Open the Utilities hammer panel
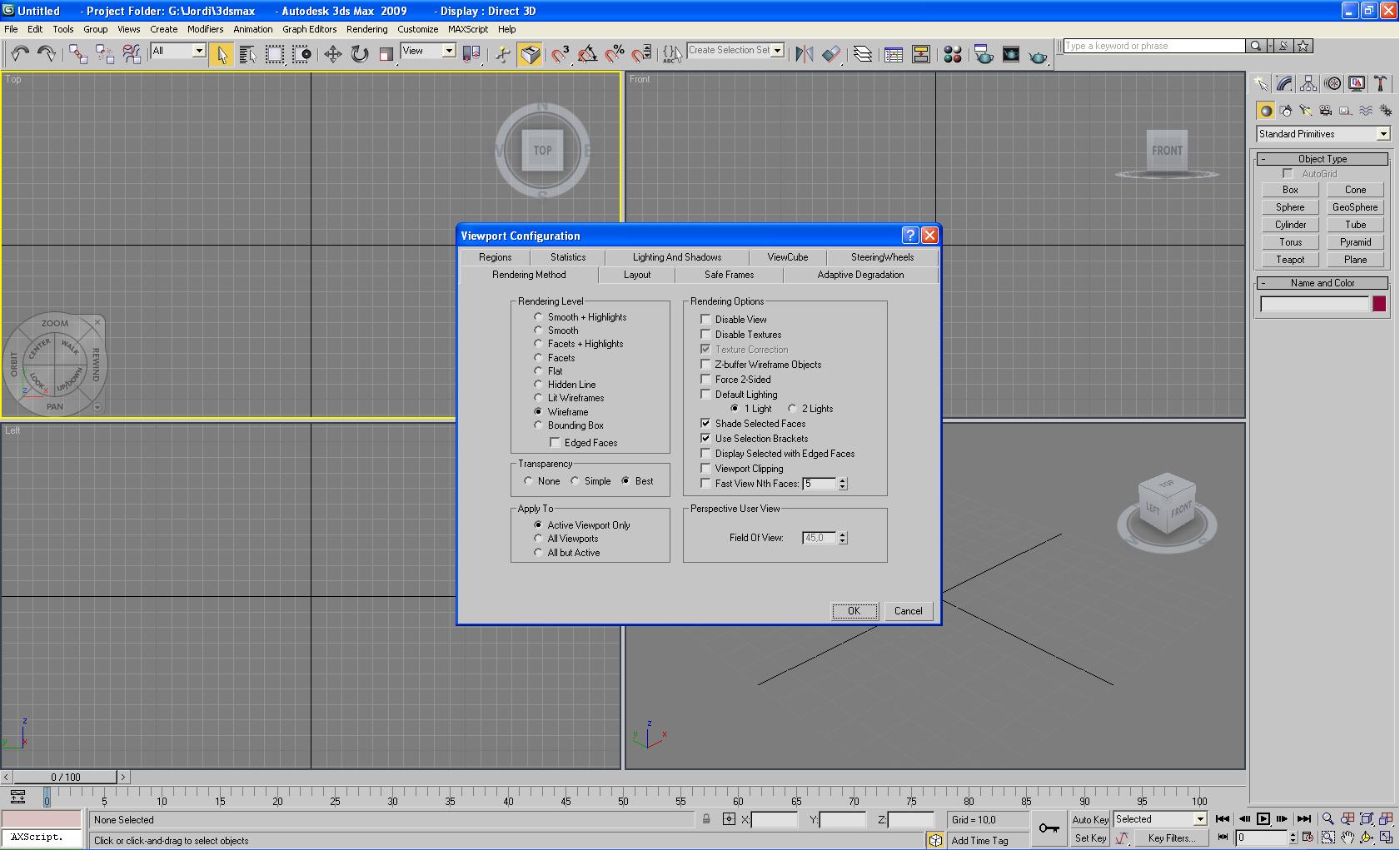 [1381, 83]
